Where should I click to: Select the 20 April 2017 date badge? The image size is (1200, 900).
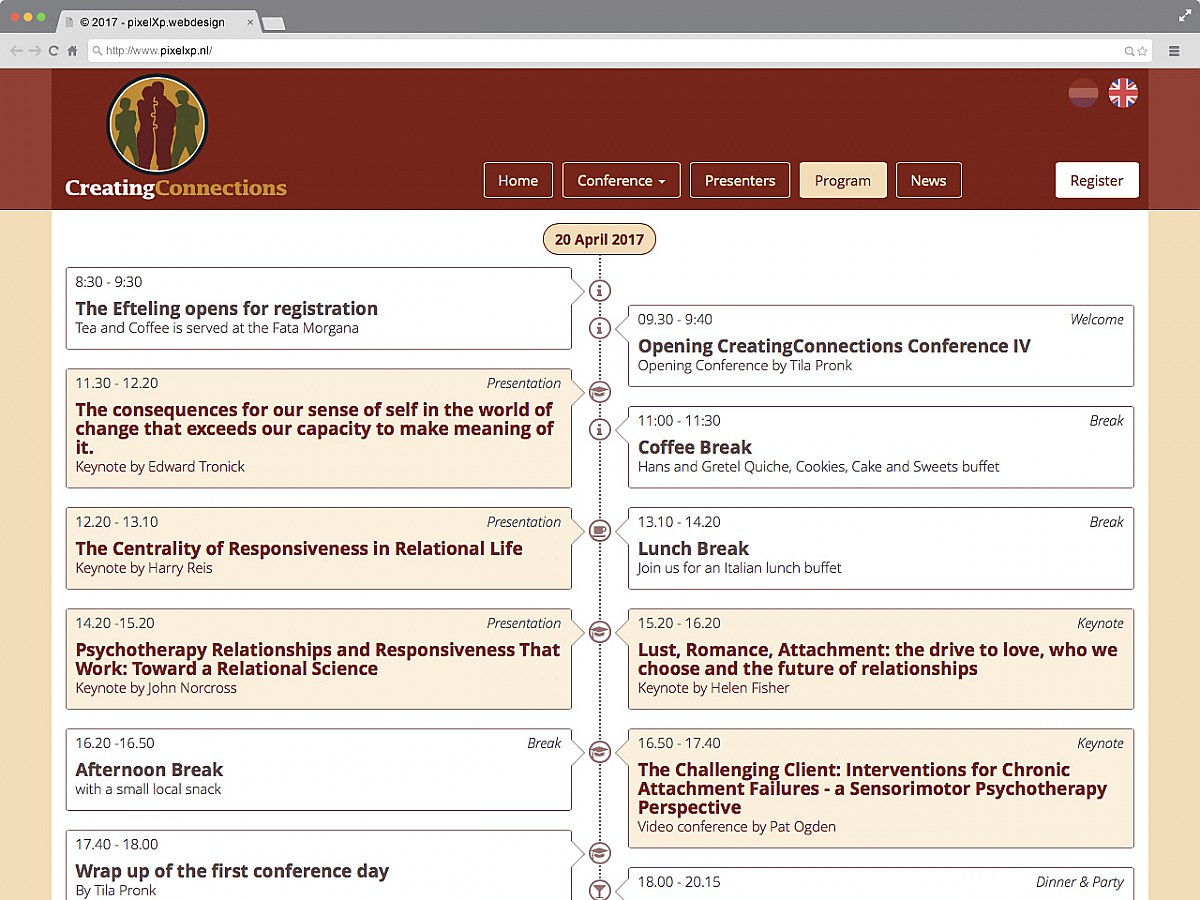(599, 240)
